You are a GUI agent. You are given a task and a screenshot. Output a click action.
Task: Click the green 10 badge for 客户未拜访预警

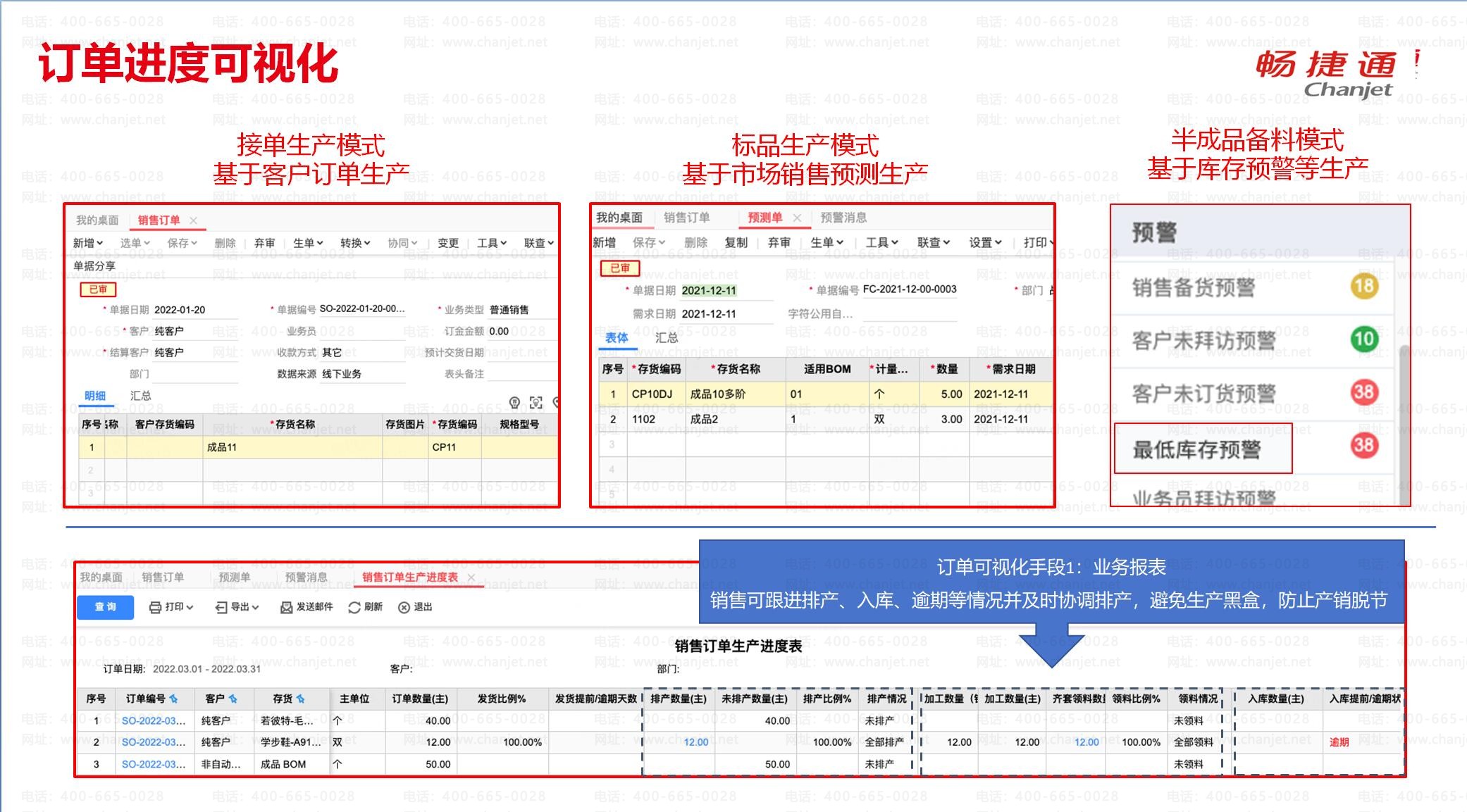[x=1364, y=339]
